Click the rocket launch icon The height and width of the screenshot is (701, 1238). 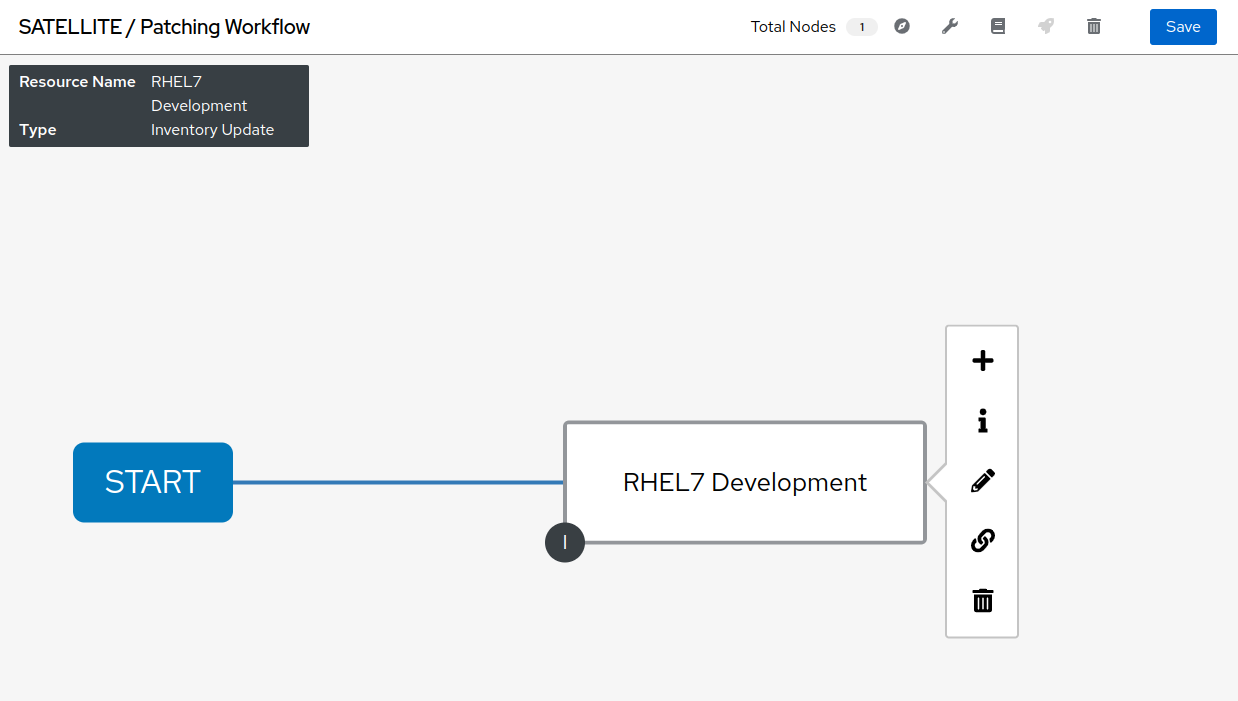1046,27
